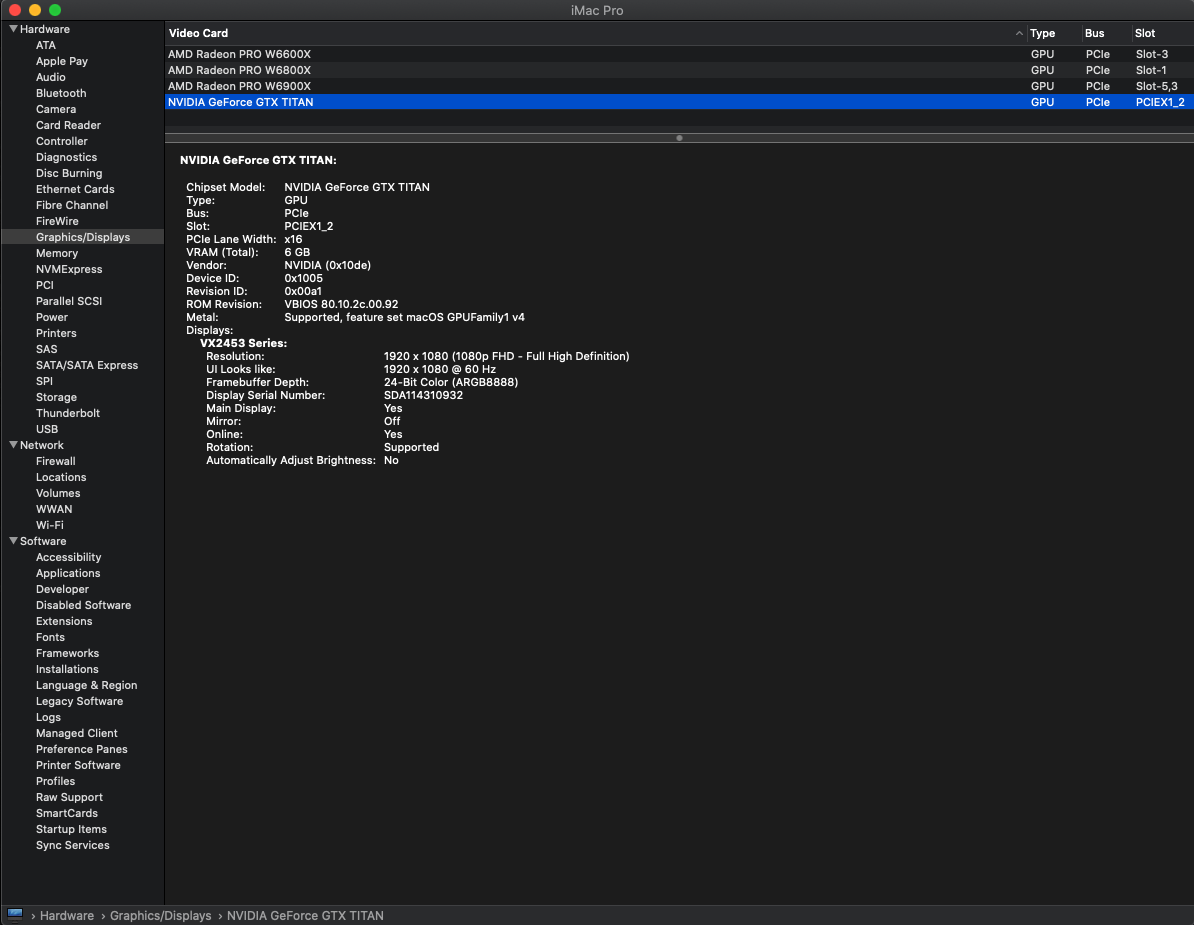The height and width of the screenshot is (925, 1194).
Task: Sort by Slot column header
Action: (1161, 33)
